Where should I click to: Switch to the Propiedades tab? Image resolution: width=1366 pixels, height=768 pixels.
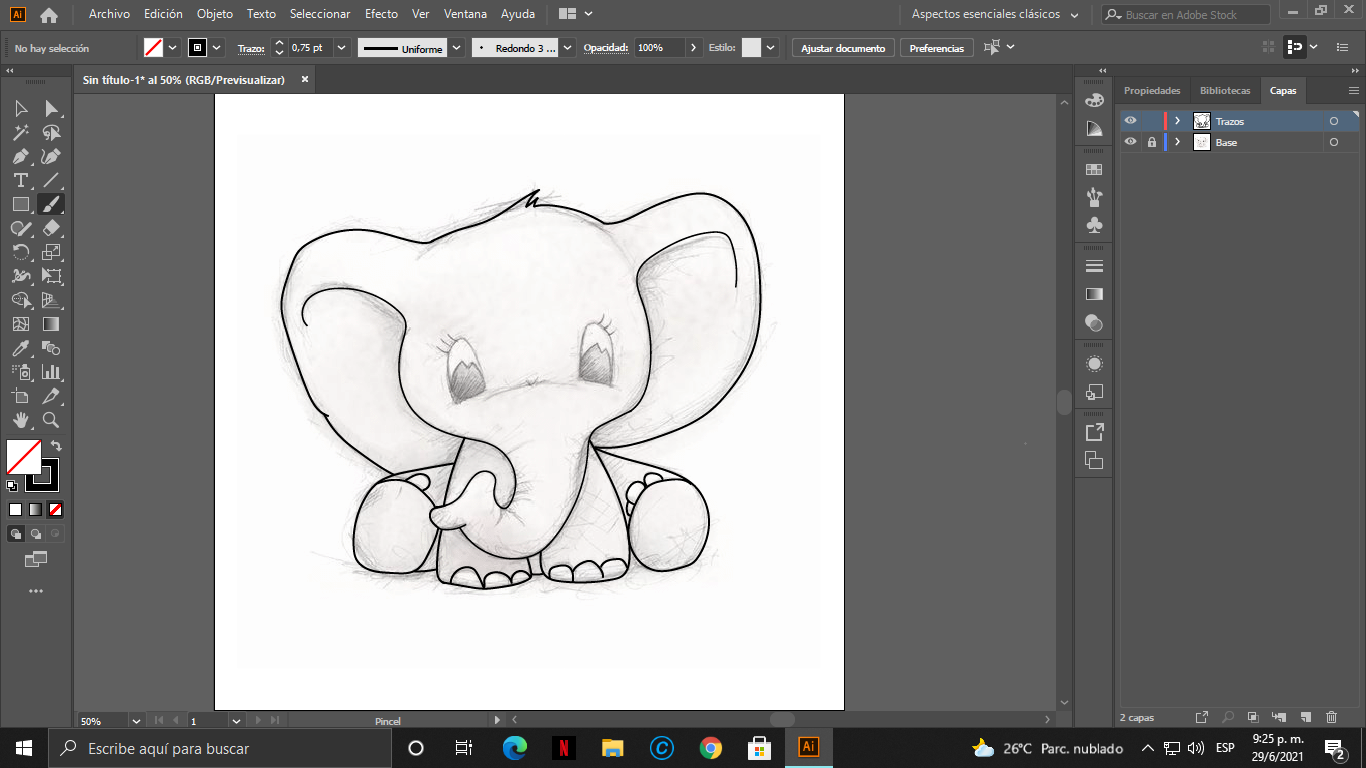(x=1152, y=90)
